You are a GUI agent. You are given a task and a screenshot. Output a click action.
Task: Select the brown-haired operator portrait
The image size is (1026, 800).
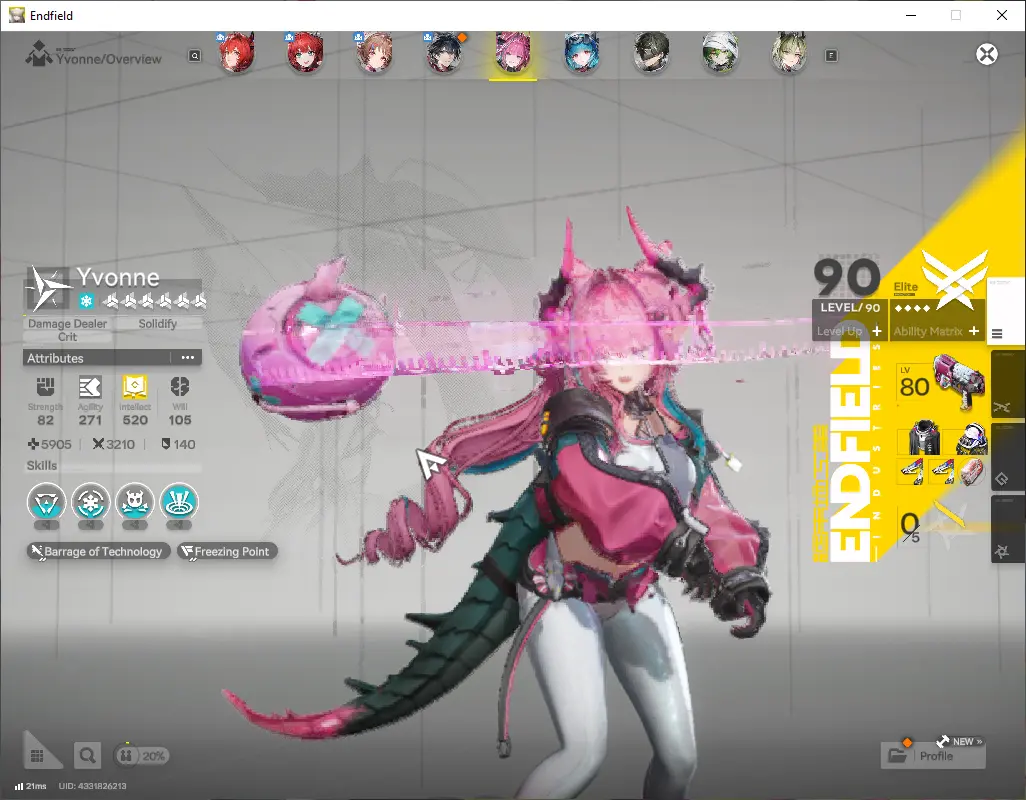tap(374, 53)
